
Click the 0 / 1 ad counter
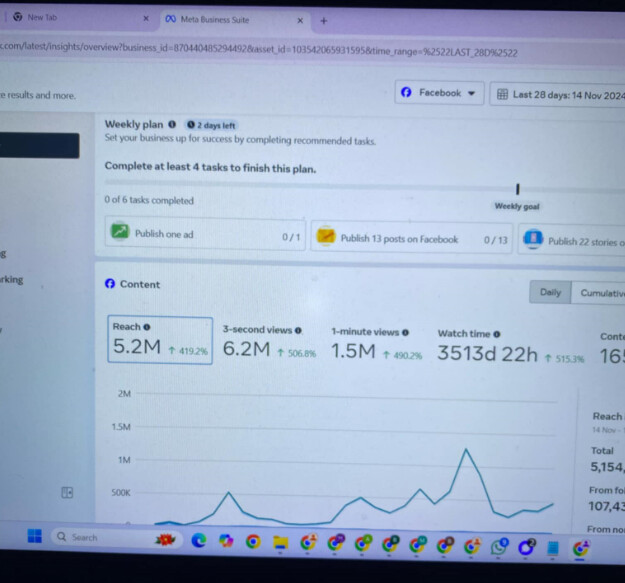291,237
